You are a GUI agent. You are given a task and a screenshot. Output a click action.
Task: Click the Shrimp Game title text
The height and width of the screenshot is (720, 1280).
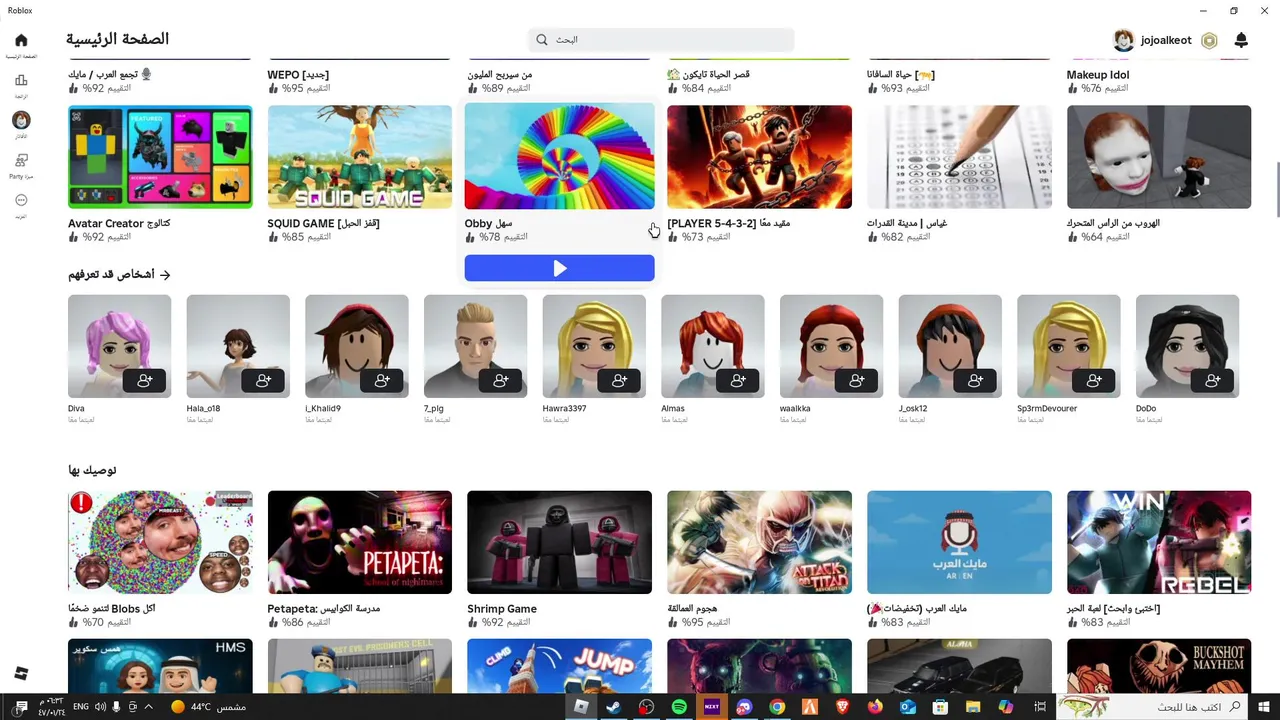tap(502, 609)
